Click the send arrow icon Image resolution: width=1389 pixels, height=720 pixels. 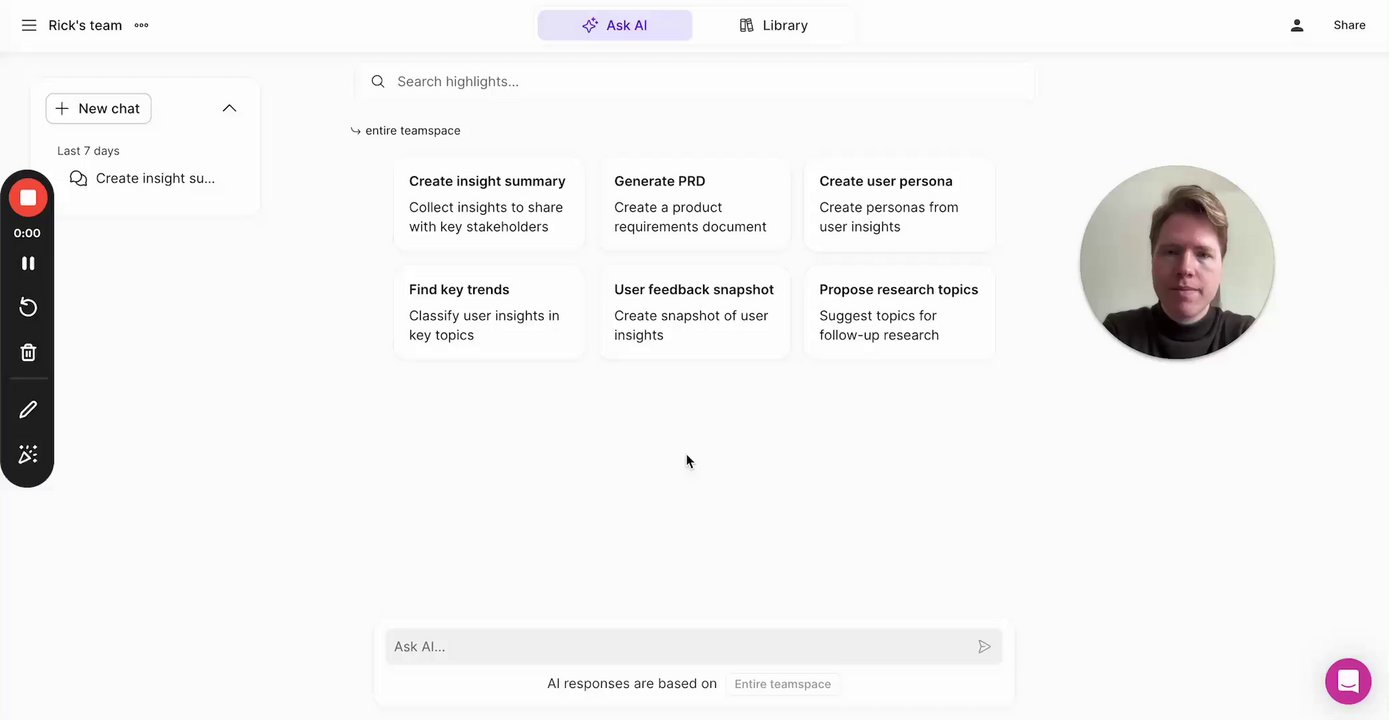pyautogui.click(x=984, y=647)
